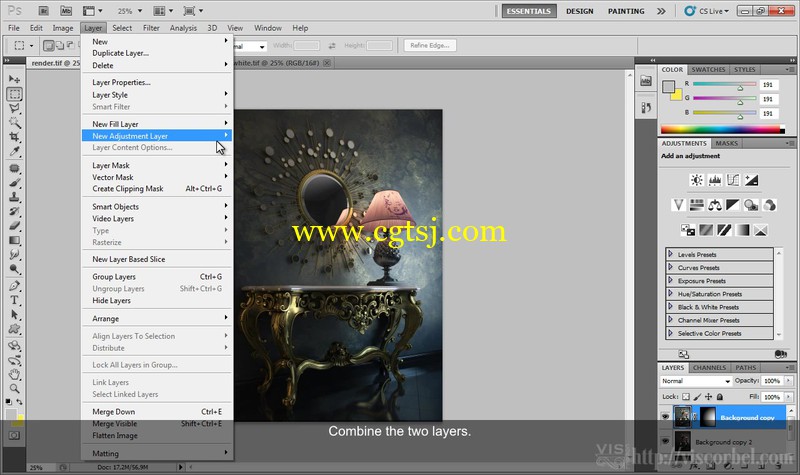The height and width of the screenshot is (475, 800).
Task: Select the Gradient tool
Action: [14, 240]
